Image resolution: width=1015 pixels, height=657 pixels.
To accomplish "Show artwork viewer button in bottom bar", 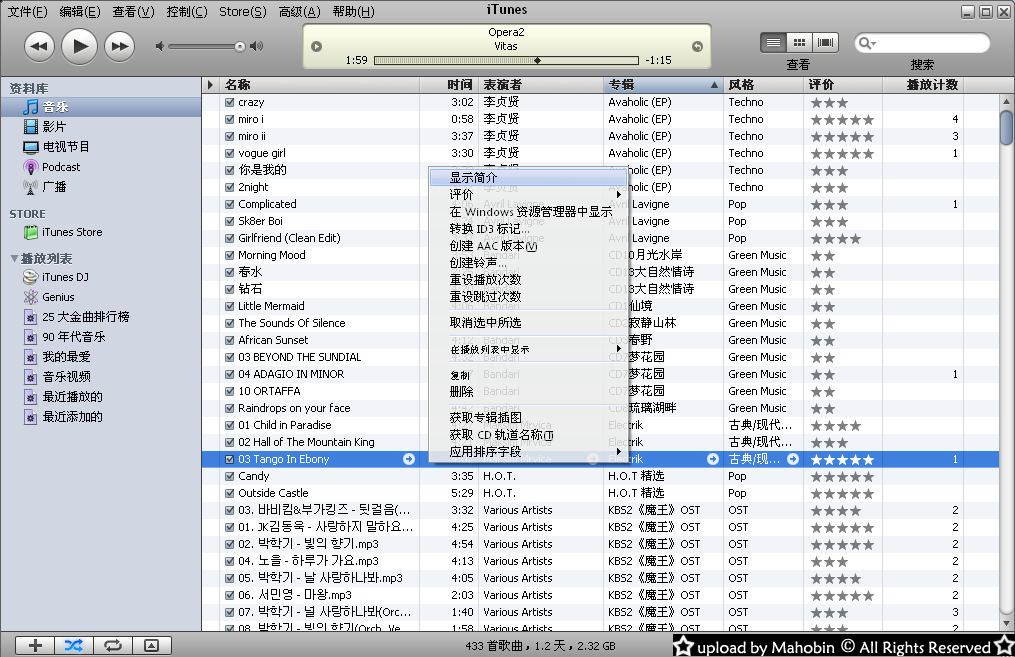I will coord(151,645).
